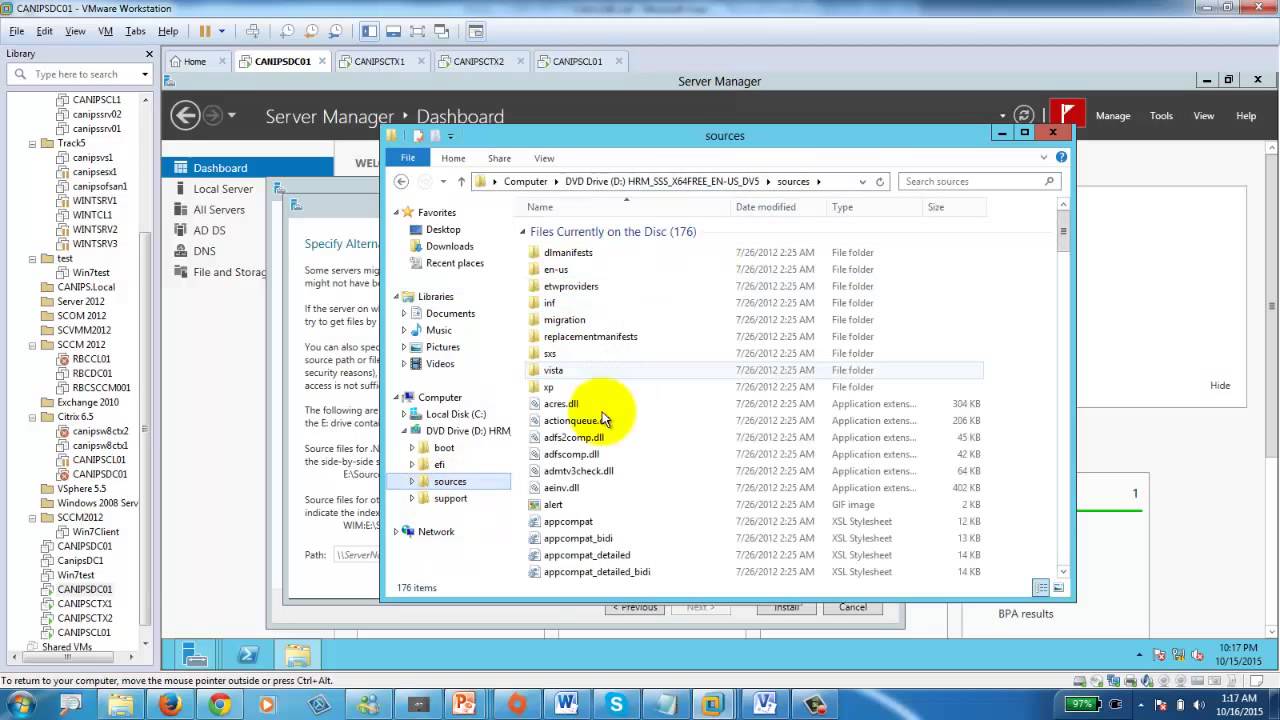Select the support folder in navigation tree
1280x720 pixels.
[x=450, y=498]
